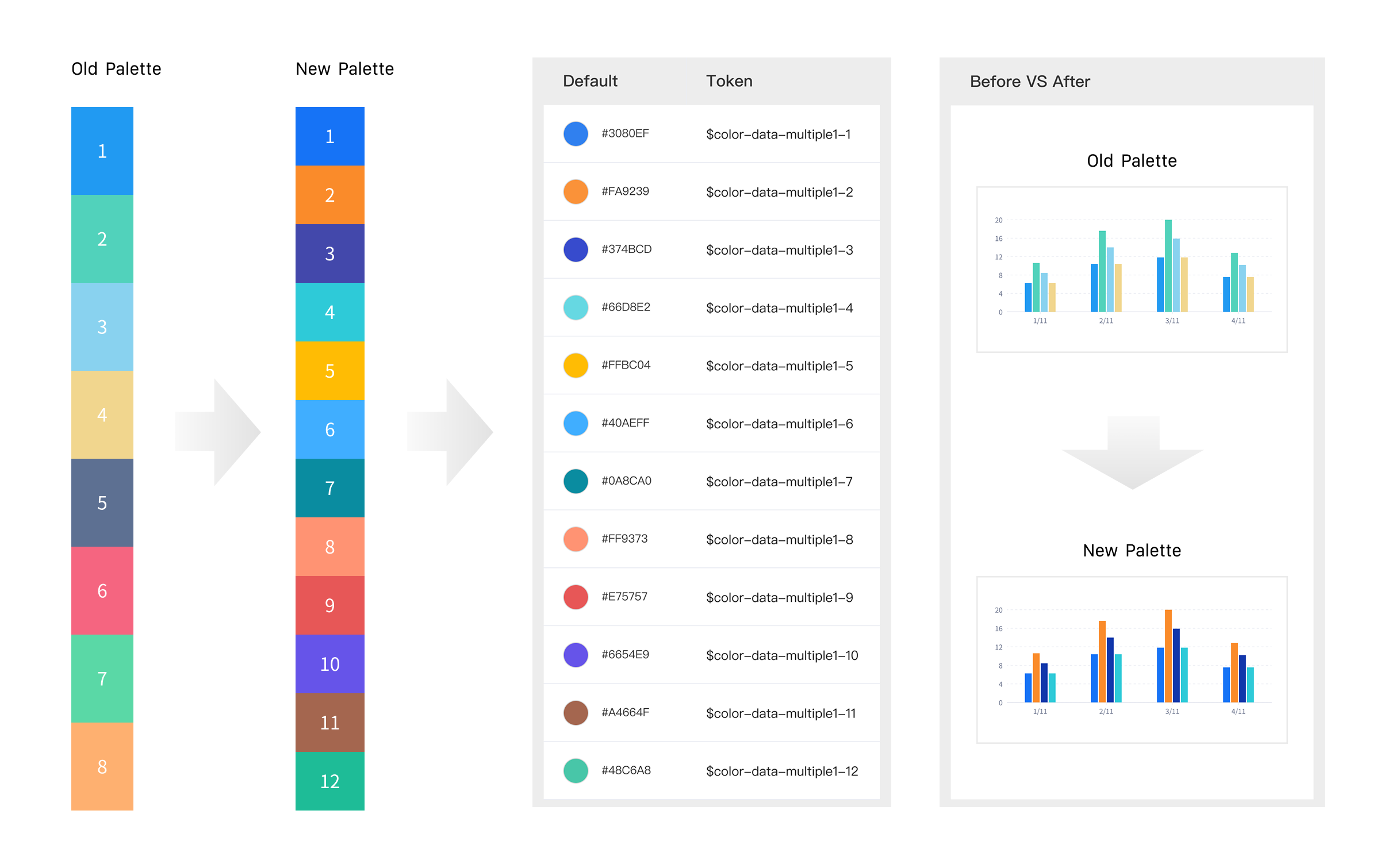The height and width of the screenshot is (868, 1380).
Task: Click the Old Palette bar chart
Action: tap(1132, 269)
